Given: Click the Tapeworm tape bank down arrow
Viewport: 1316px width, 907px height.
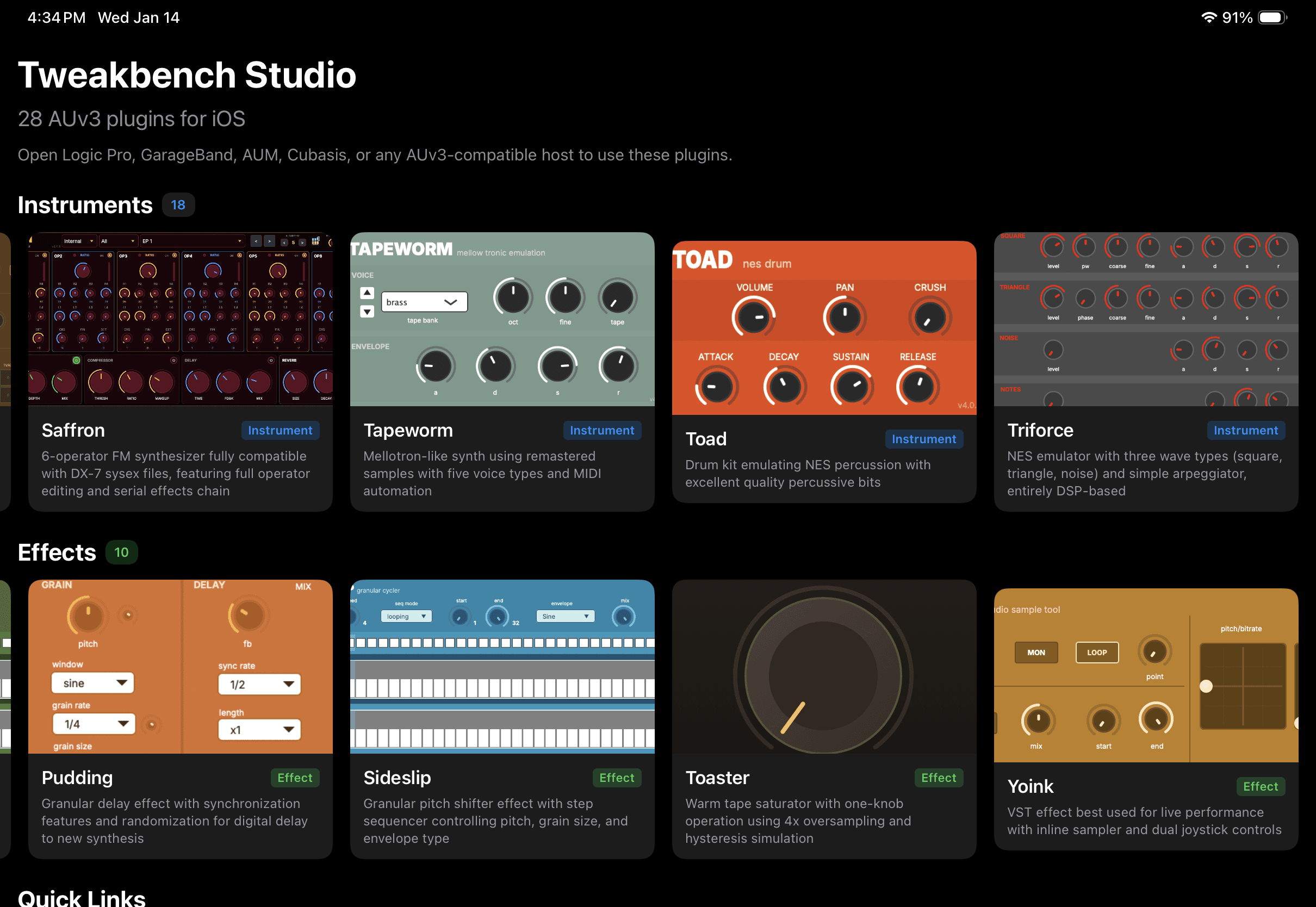Looking at the screenshot, I should [367, 312].
